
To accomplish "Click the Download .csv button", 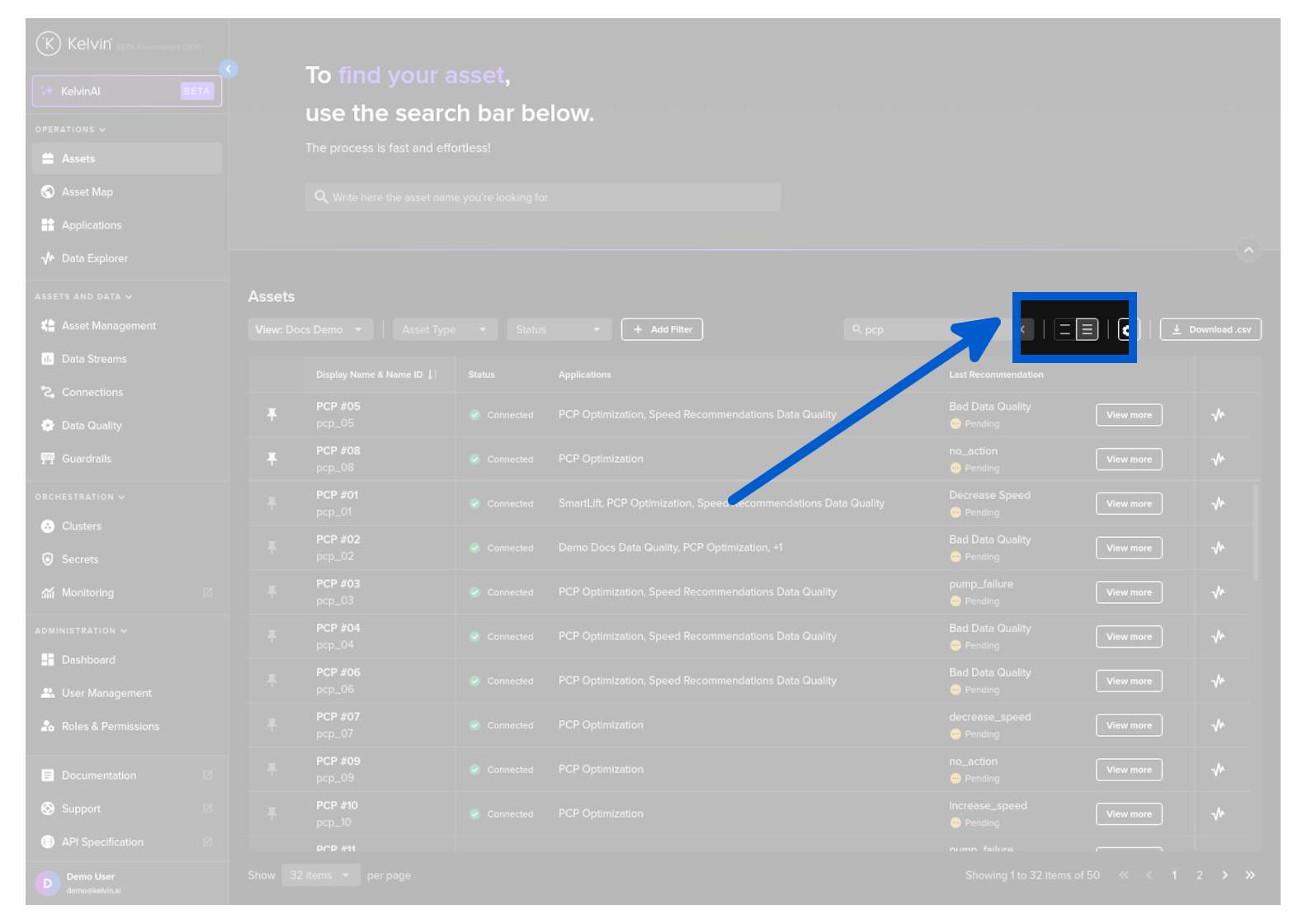I will (x=1210, y=329).
